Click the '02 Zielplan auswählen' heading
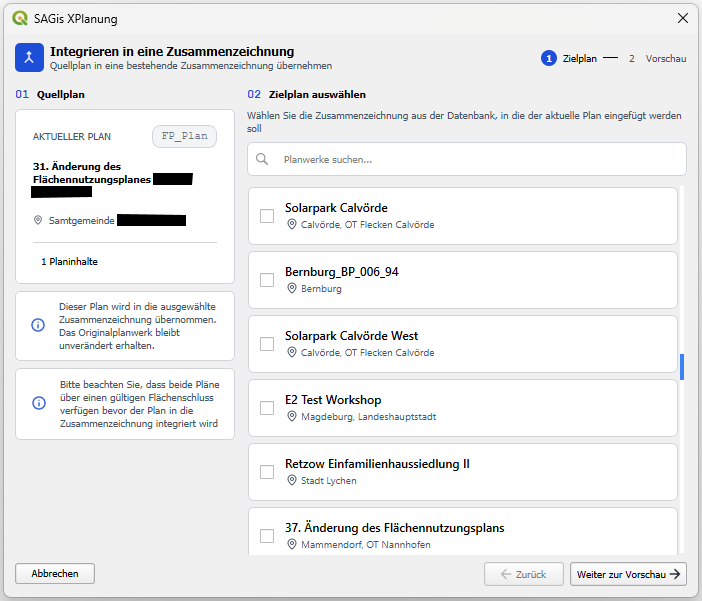Screen dimensions: 702x601 pyautogui.click(x=307, y=94)
